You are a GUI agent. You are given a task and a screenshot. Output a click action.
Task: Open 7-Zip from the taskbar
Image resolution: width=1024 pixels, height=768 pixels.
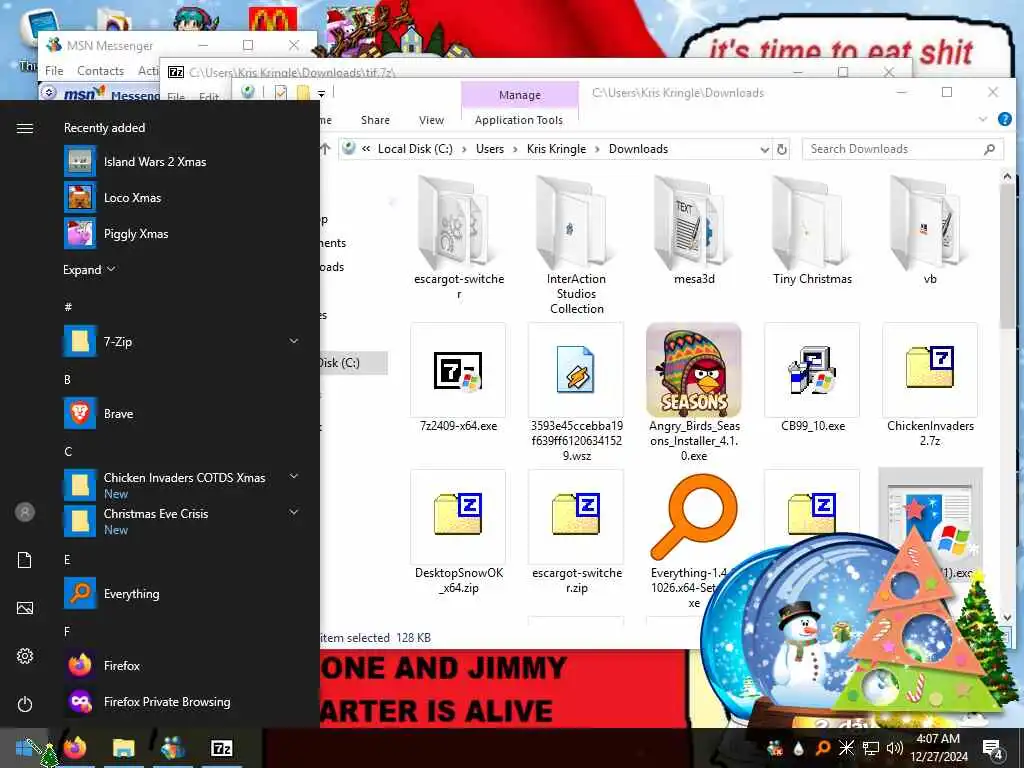click(221, 748)
